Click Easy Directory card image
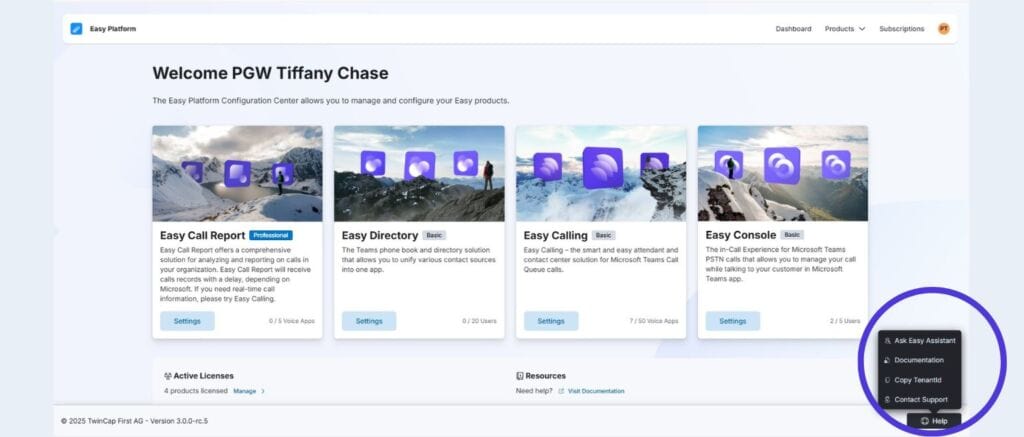Screen dimensions: 1024x437 [x=419, y=173]
